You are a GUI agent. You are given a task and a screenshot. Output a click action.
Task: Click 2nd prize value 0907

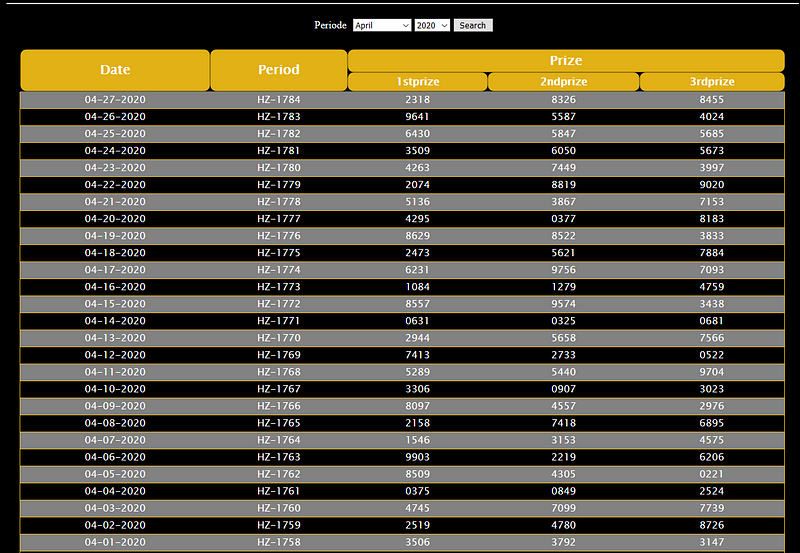[563, 389]
